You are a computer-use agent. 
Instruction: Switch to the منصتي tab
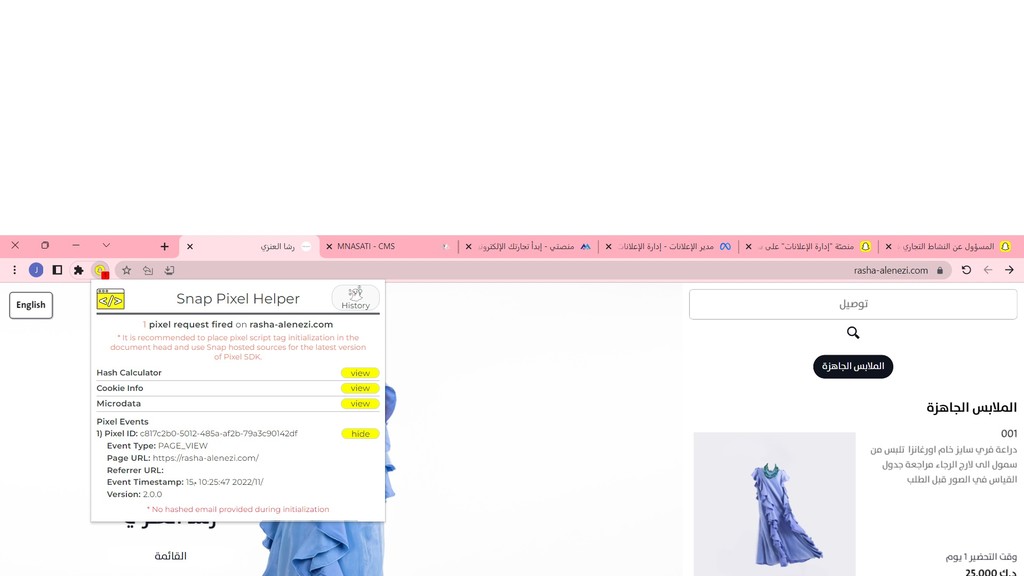pos(528,246)
